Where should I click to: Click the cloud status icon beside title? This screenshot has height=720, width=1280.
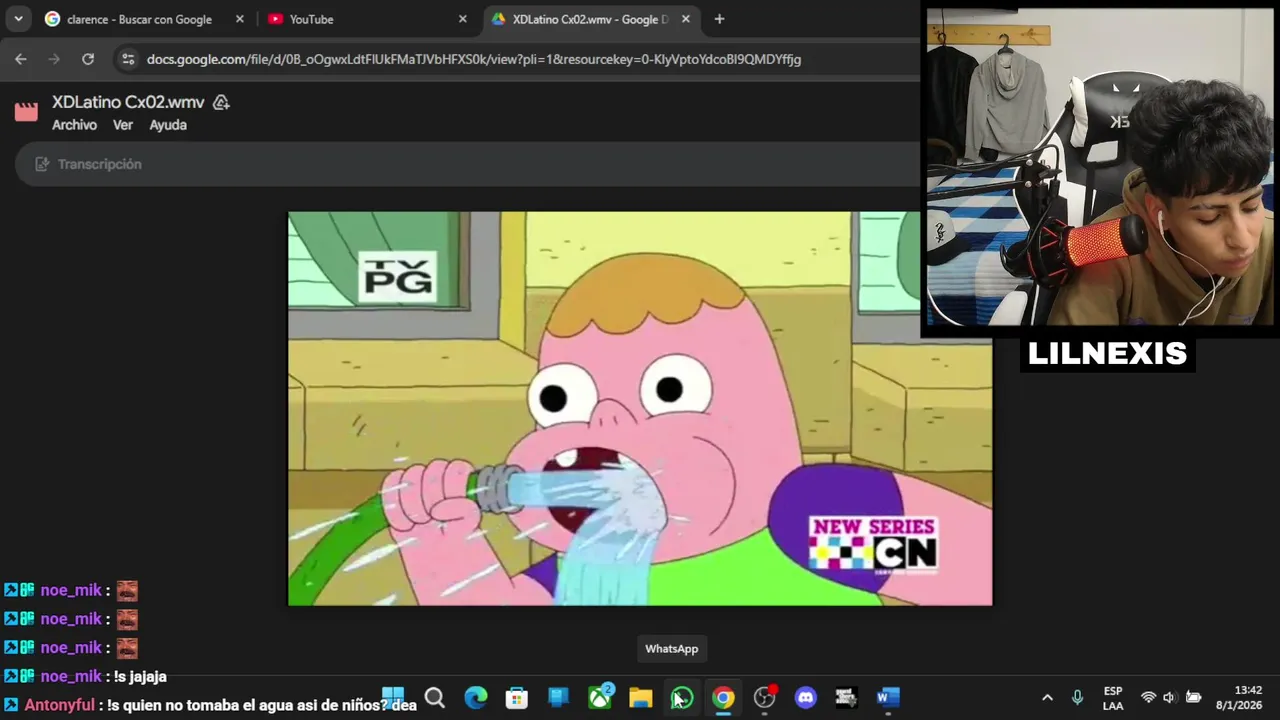tap(221, 102)
